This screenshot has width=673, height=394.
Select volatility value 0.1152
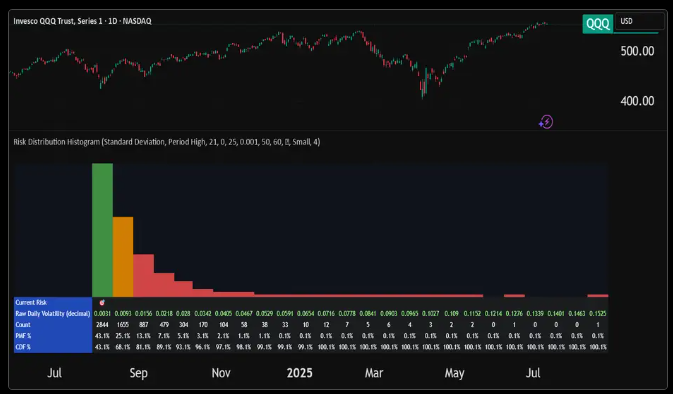point(472,314)
